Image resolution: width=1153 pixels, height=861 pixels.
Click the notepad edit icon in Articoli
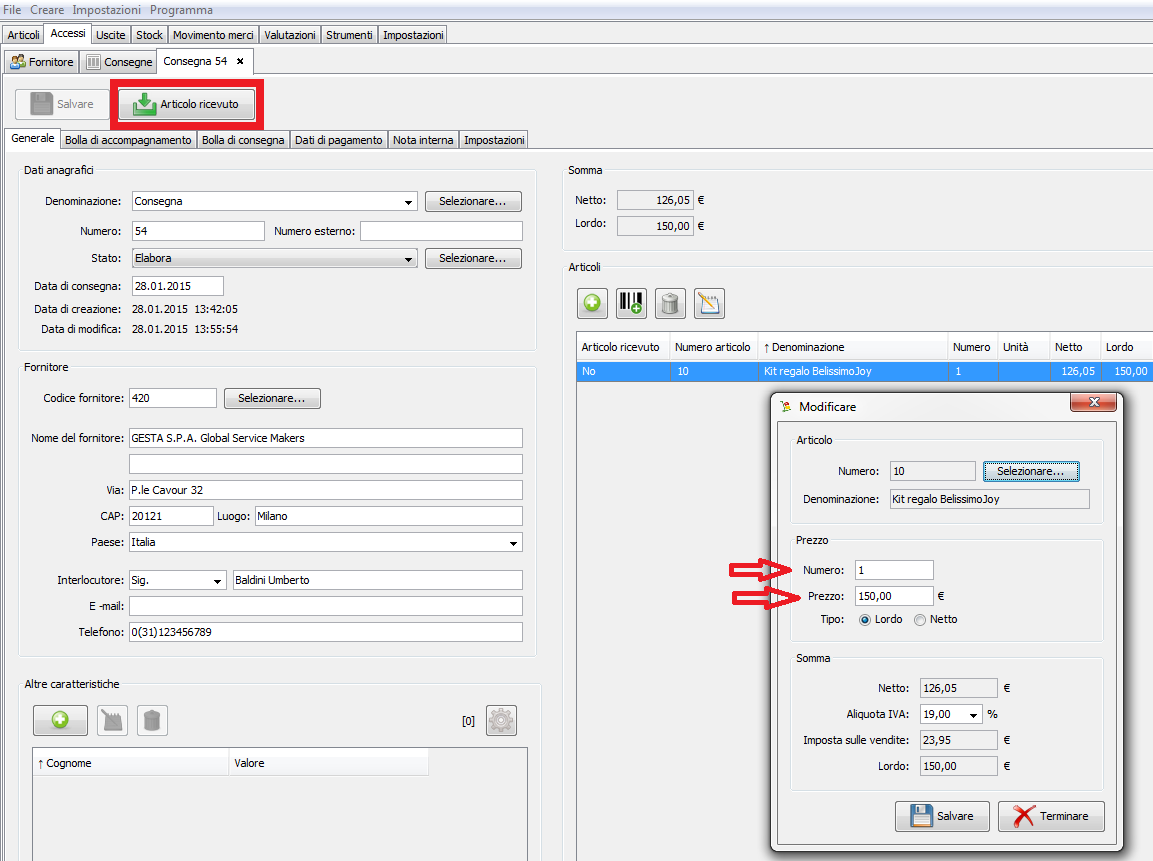pos(709,303)
